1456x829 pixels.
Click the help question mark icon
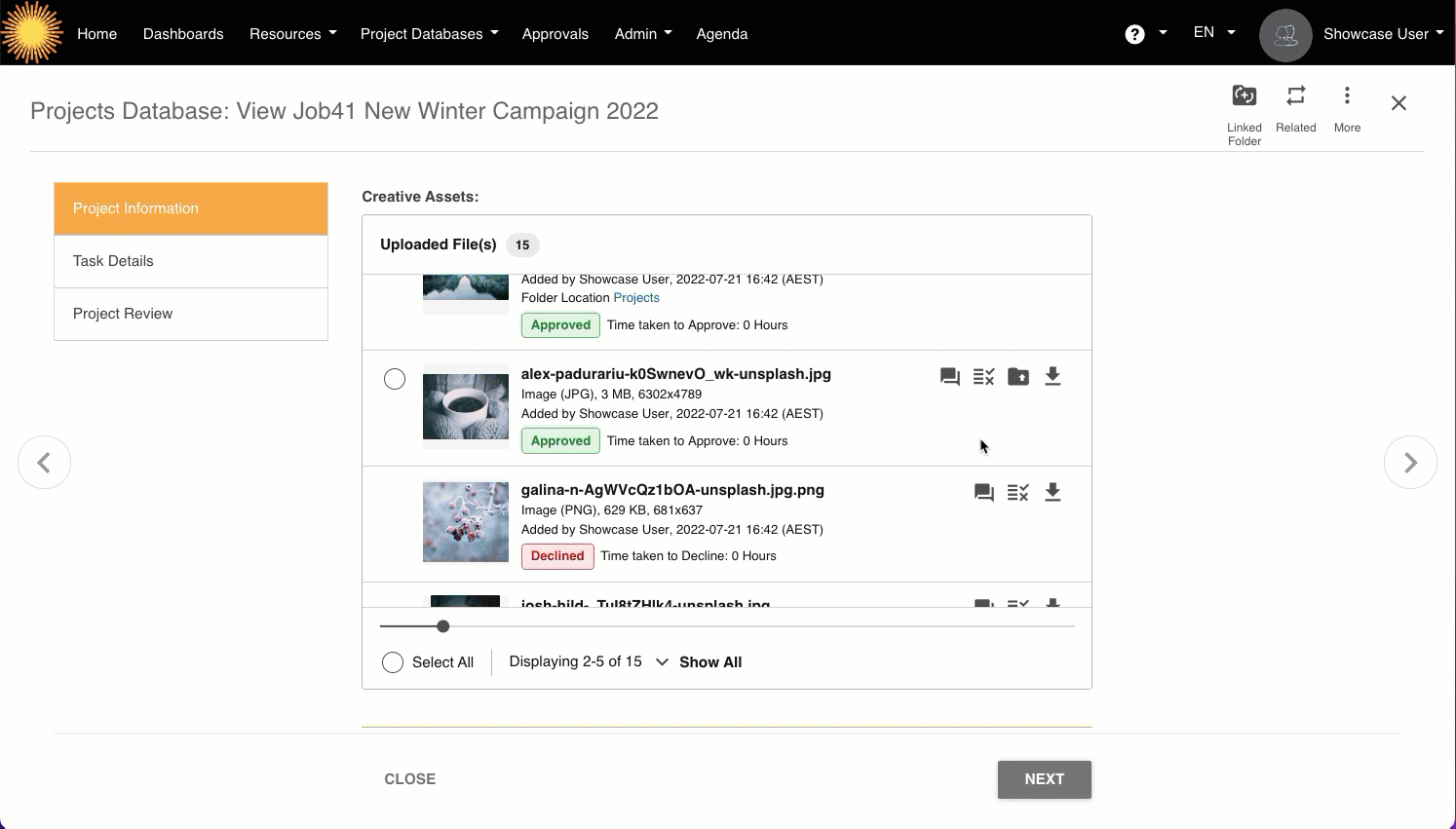pyautogui.click(x=1134, y=34)
